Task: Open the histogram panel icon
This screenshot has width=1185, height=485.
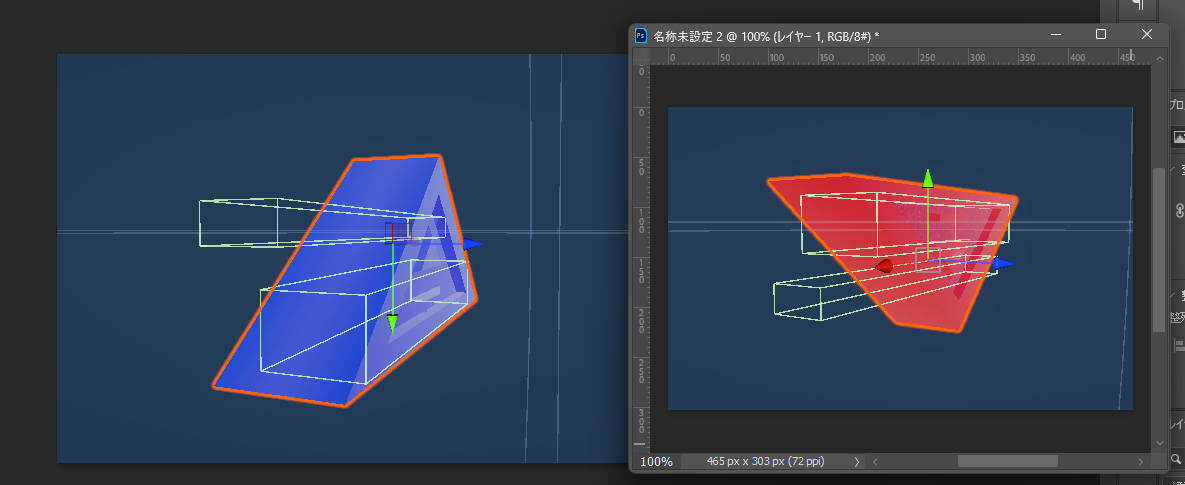Action: 1180,137
